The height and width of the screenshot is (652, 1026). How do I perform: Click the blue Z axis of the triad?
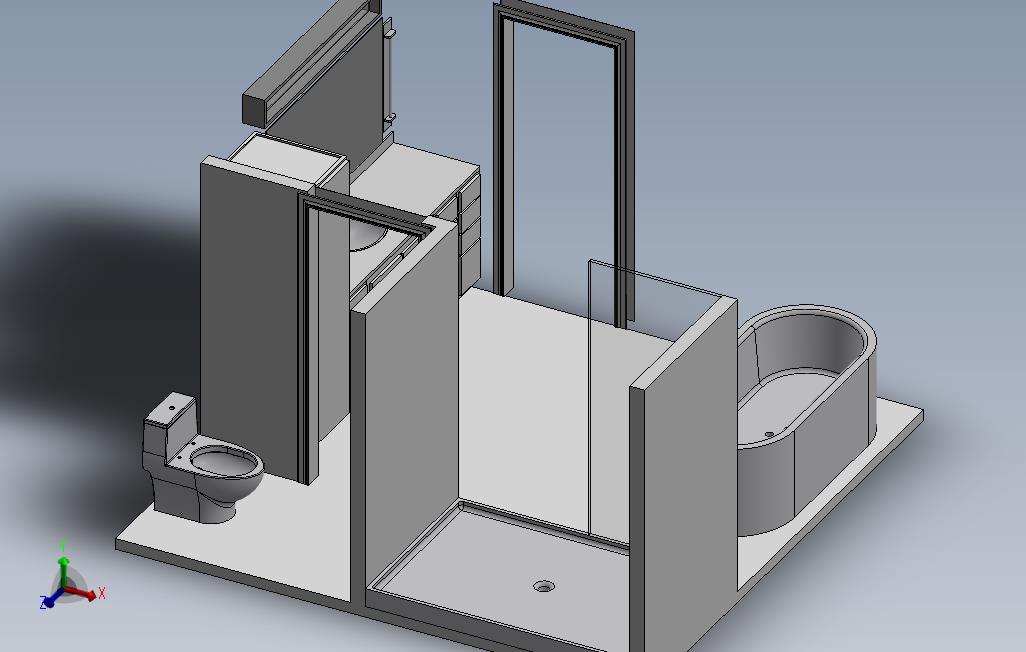pos(51,600)
